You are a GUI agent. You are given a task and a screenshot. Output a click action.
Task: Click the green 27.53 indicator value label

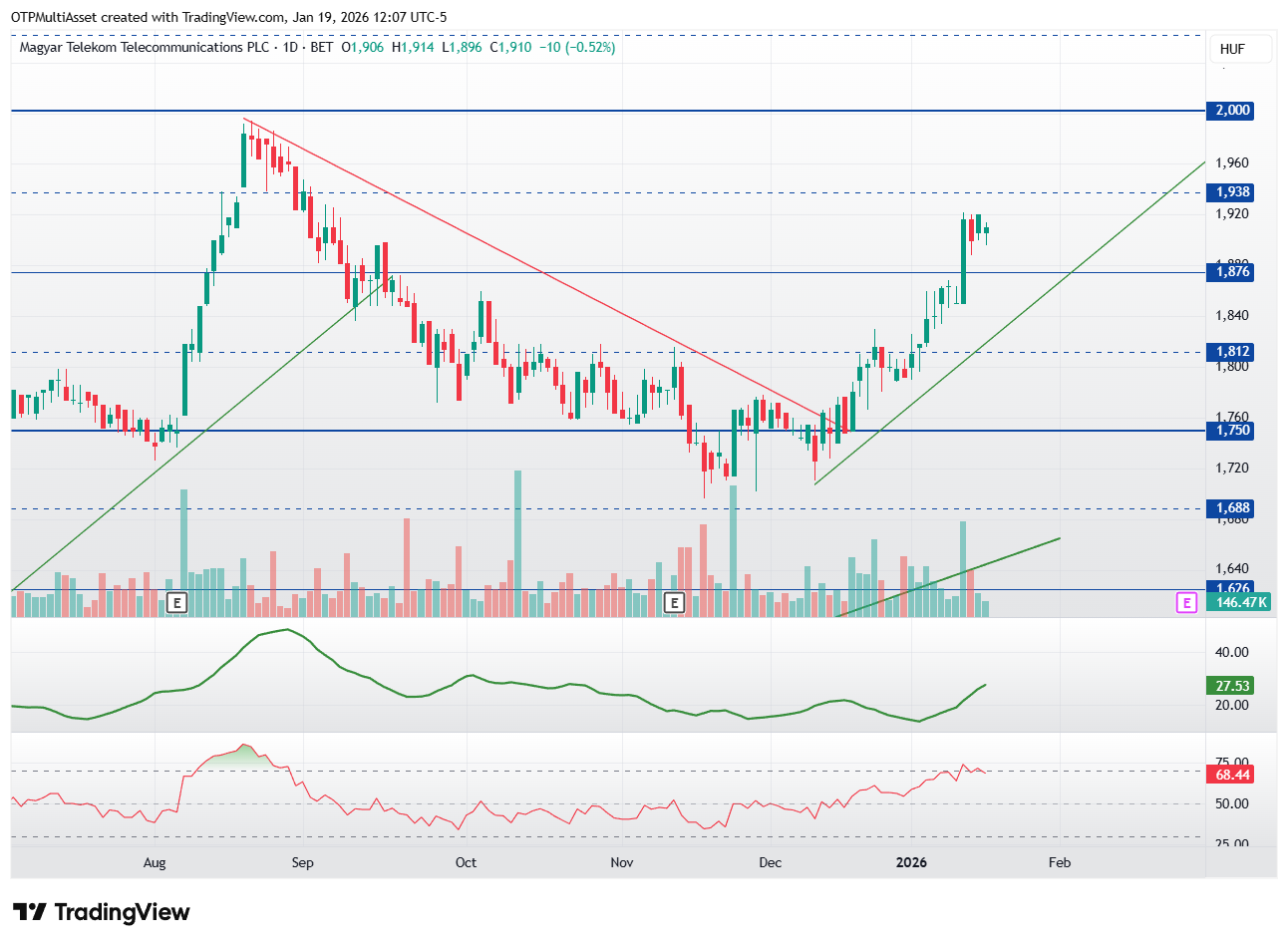(x=1231, y=686)
